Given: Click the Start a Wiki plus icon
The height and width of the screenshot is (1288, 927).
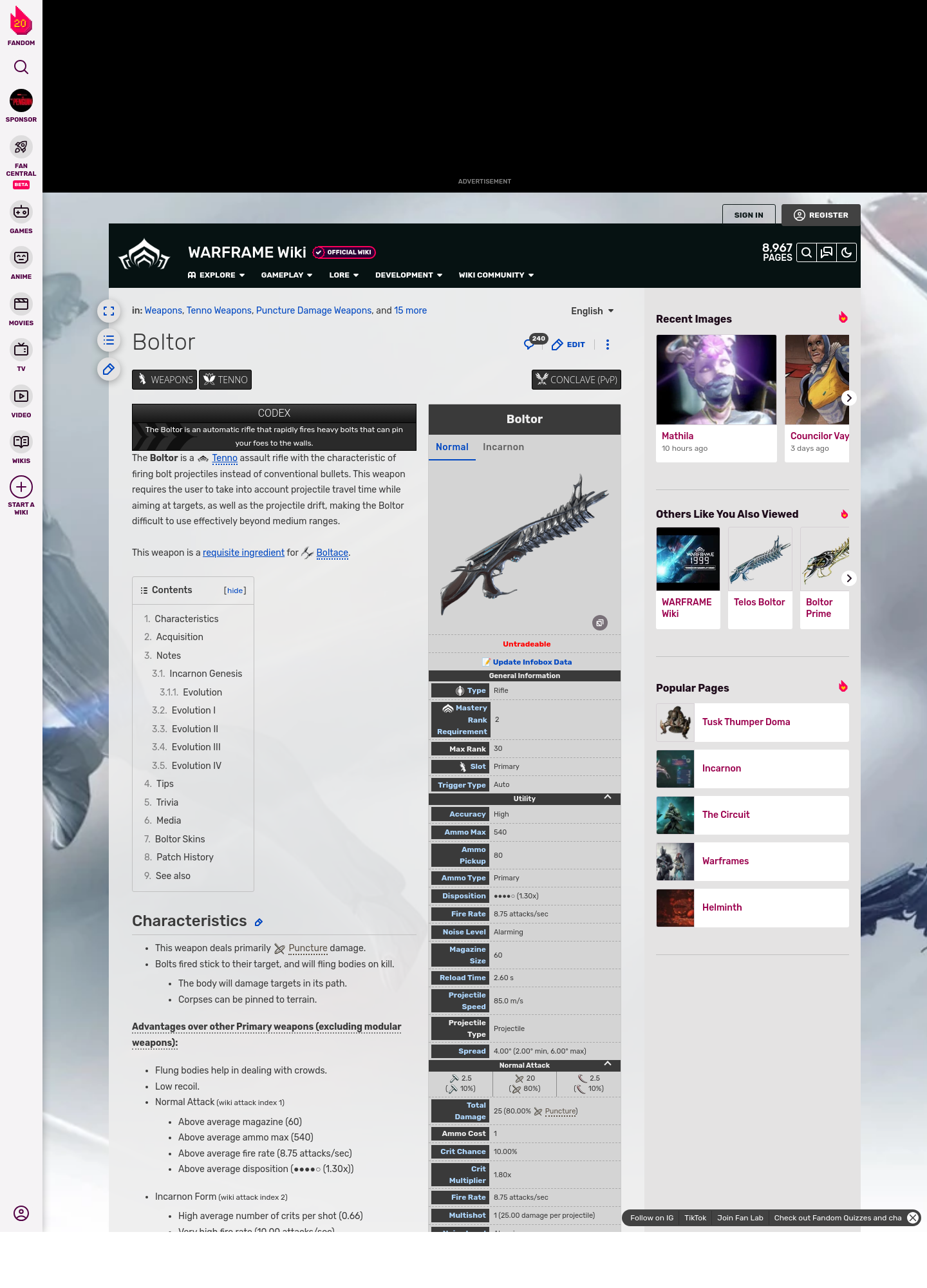Looking at the screenshot, I should (21, 487).
